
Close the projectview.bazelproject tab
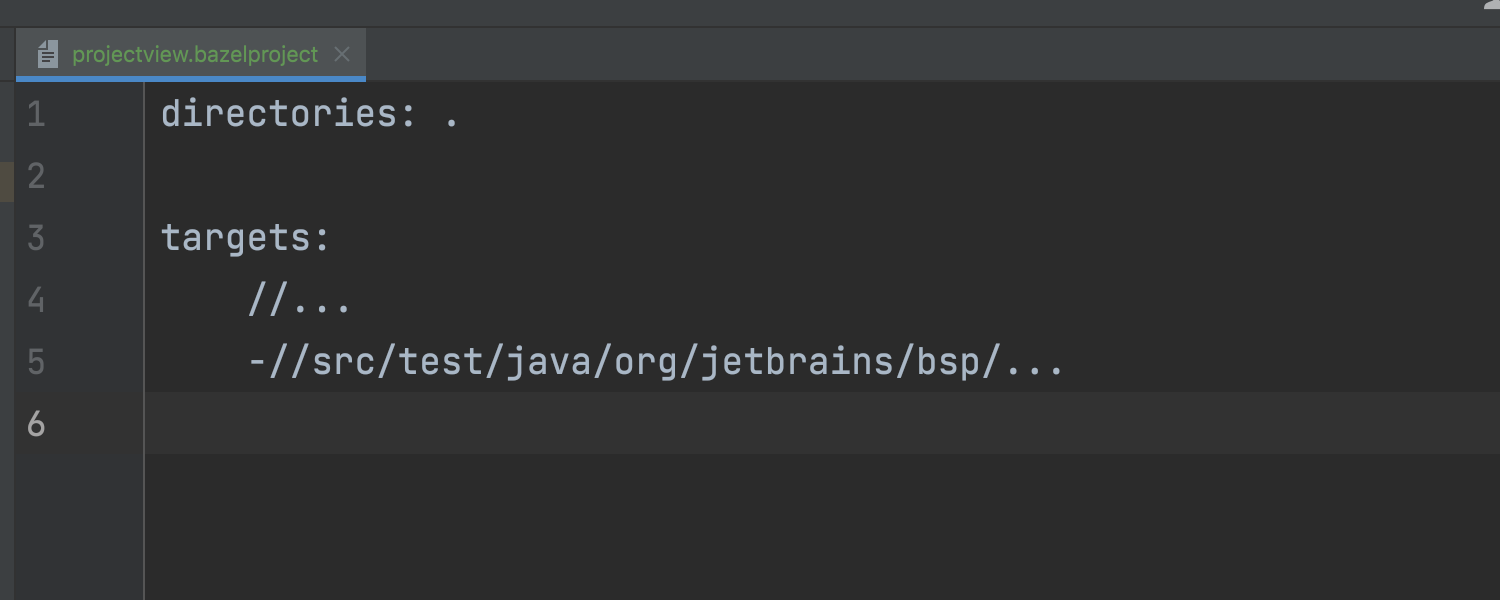pos(342,54)
